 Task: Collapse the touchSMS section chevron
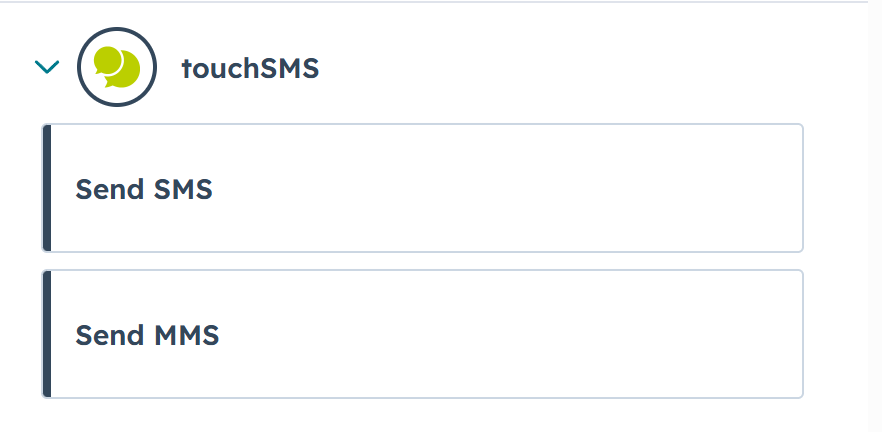pos(47,67)
